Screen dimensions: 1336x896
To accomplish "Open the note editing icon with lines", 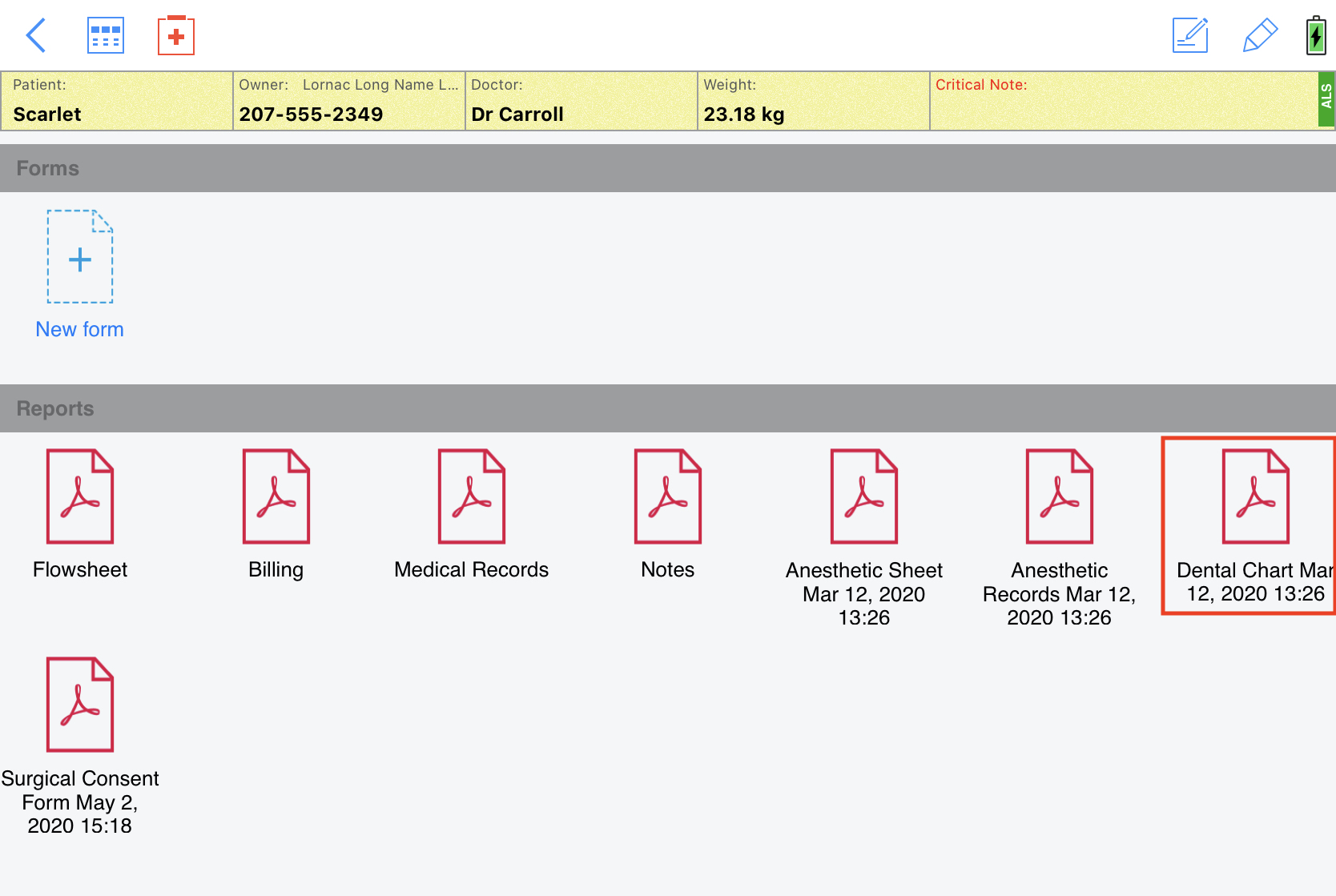I will 1189,35.
